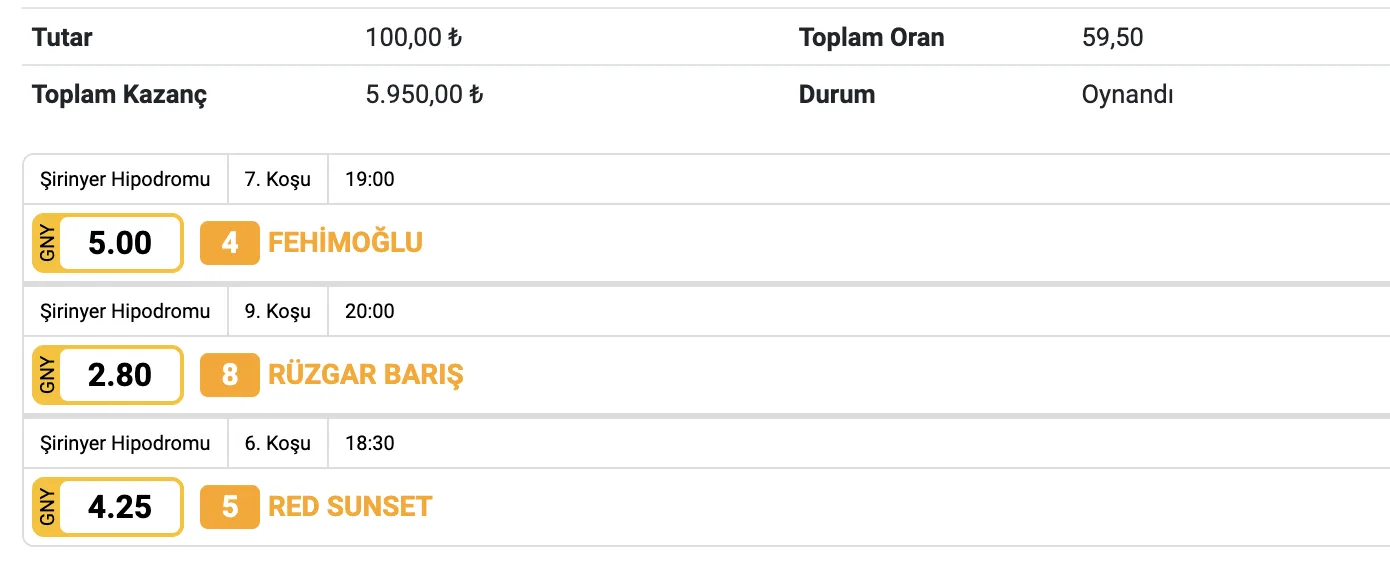
Task: Select the GNY 2.80 odds box
Action: click(108, 375)
